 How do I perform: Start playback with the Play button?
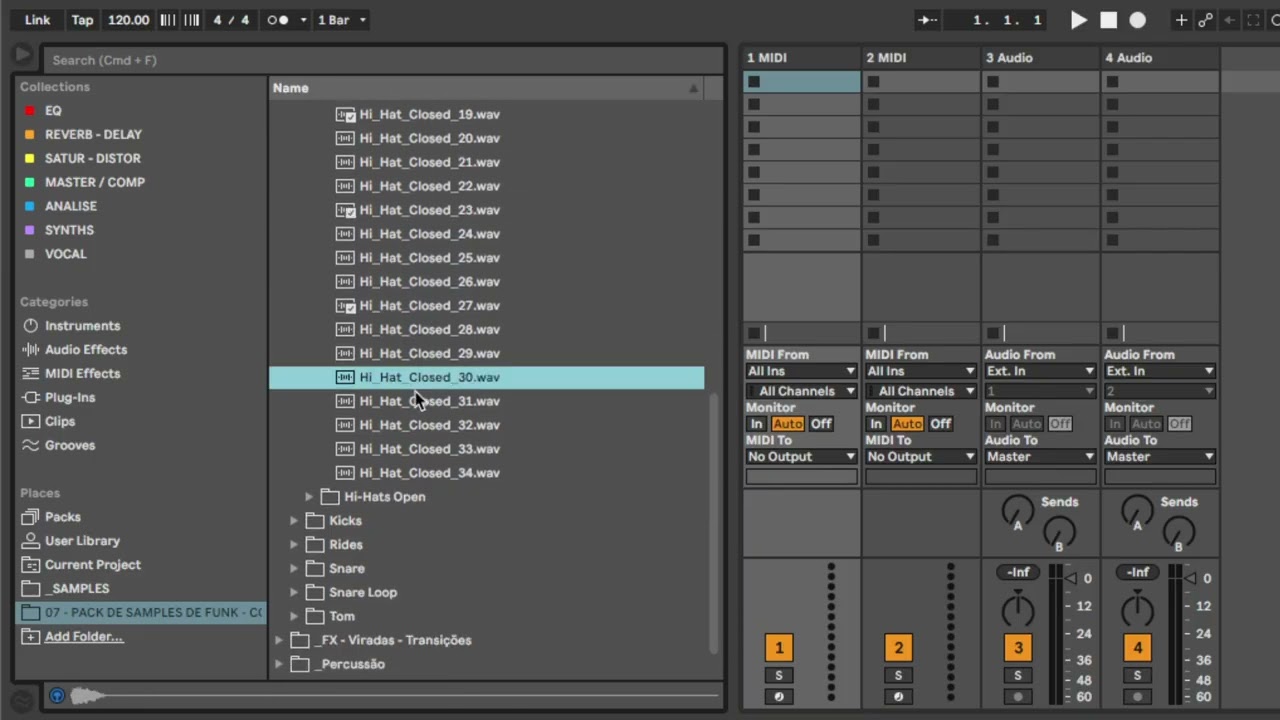pos(1079,20)
